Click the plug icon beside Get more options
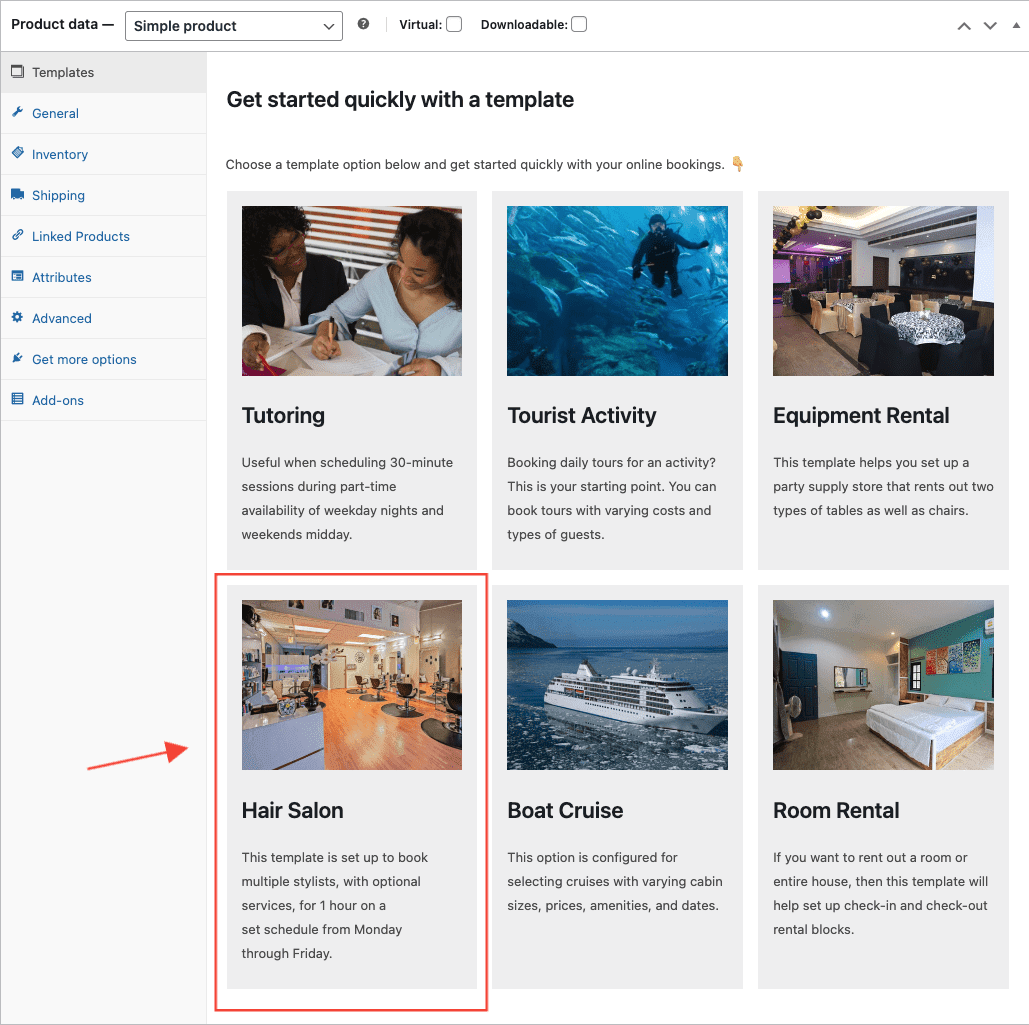This screenshot has width=1029, height=1025. 18,358
